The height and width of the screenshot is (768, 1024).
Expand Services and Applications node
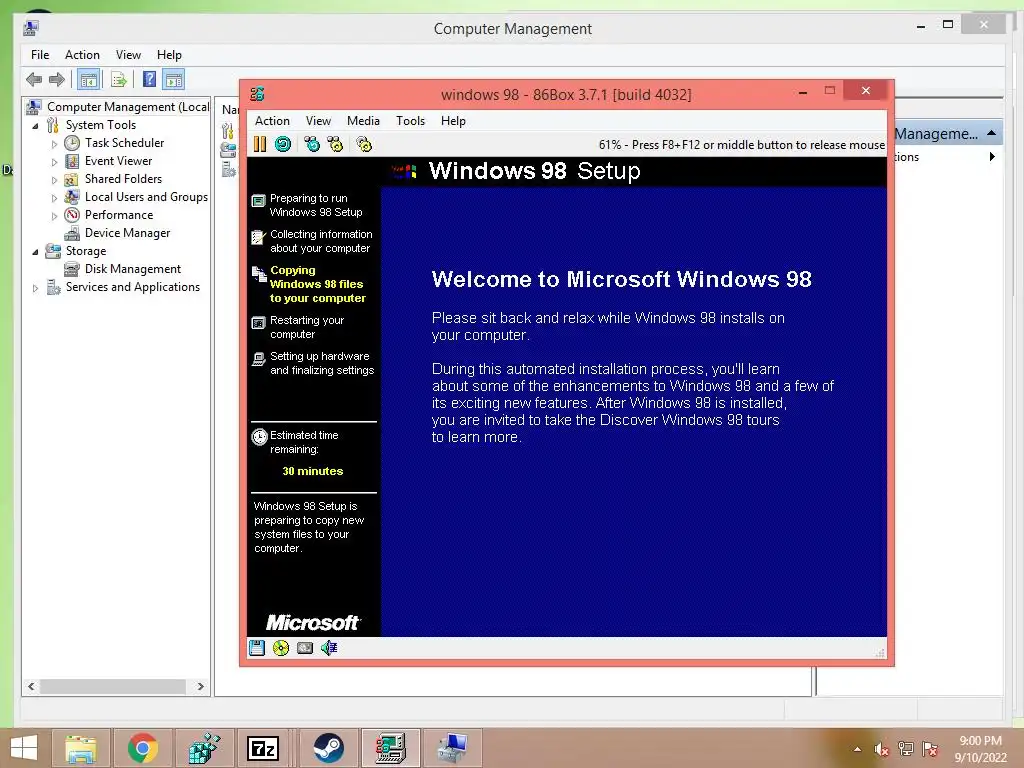tap(35, 288)
